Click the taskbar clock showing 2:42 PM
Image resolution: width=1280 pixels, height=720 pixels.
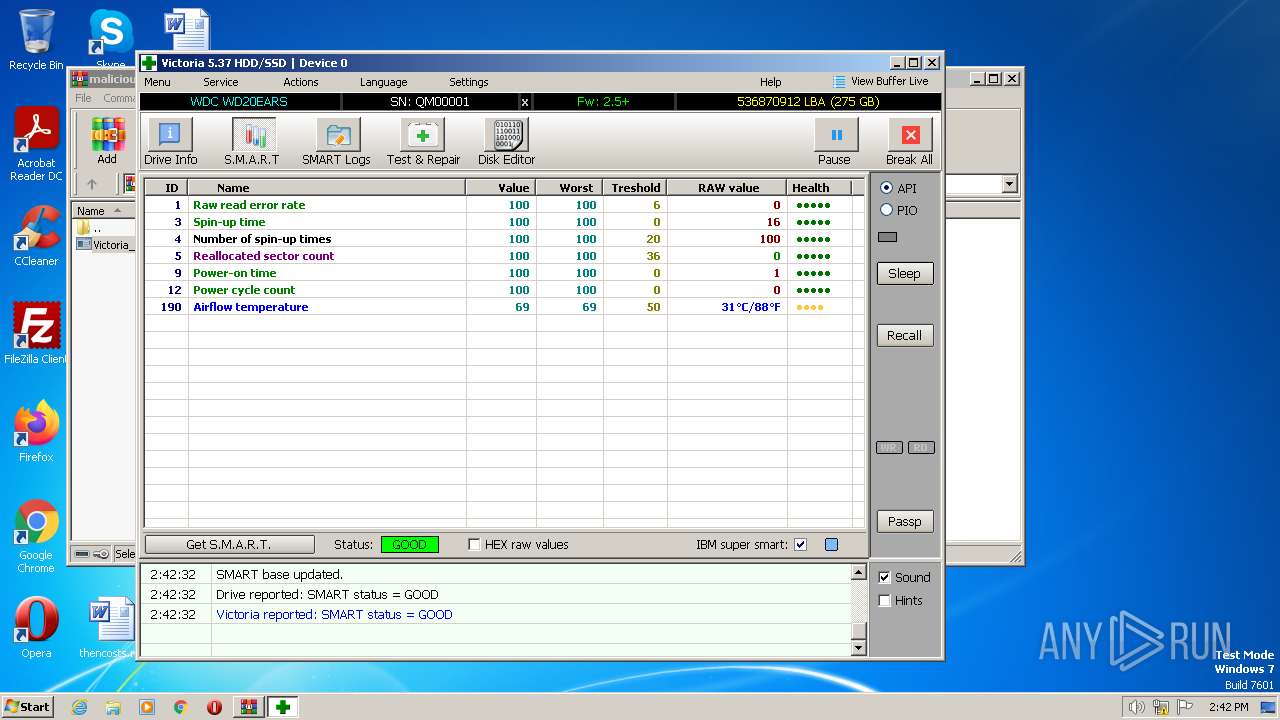[1228, 707]
